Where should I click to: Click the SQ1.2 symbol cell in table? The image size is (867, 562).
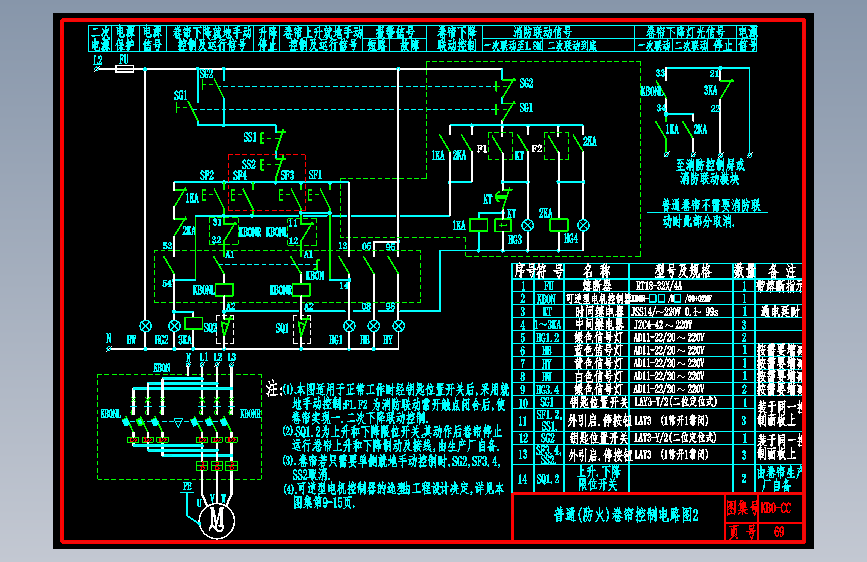(549, 479)
